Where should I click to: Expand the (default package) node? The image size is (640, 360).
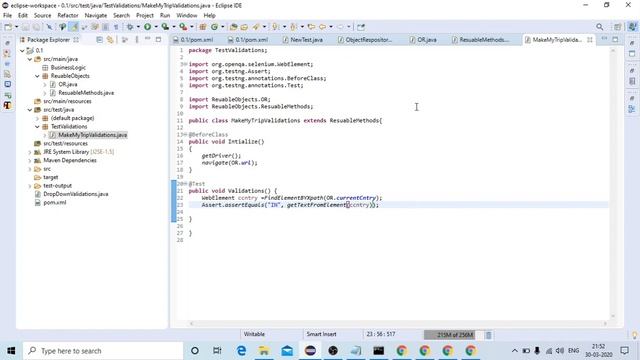click(x=37, y=118)
